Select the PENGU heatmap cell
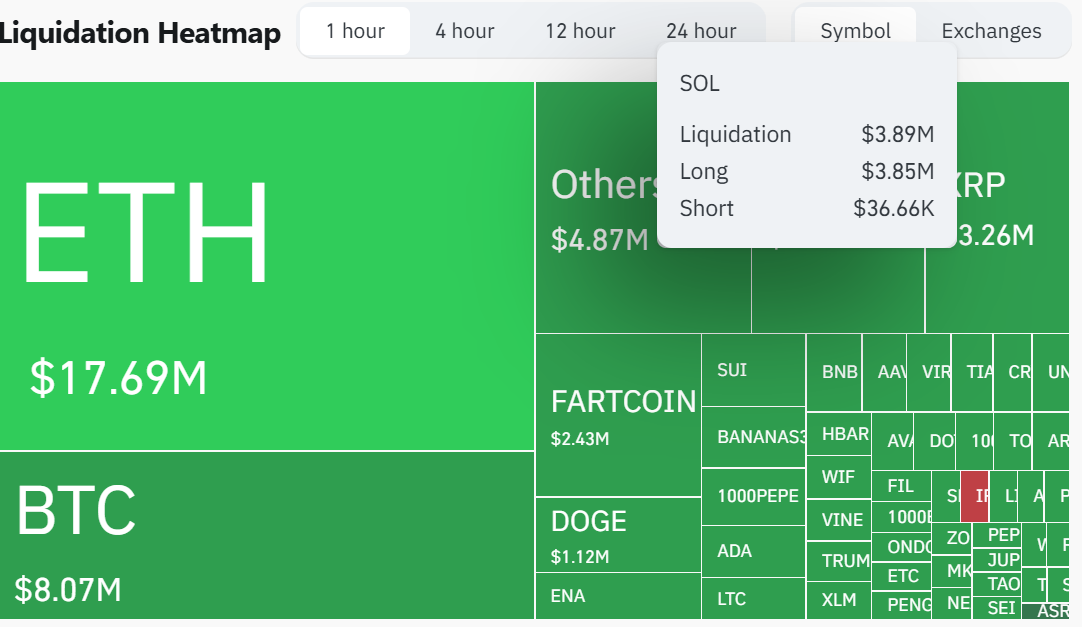Viewport: 1082px width, 627px height. pyautogui.click(x=901, y=605)
